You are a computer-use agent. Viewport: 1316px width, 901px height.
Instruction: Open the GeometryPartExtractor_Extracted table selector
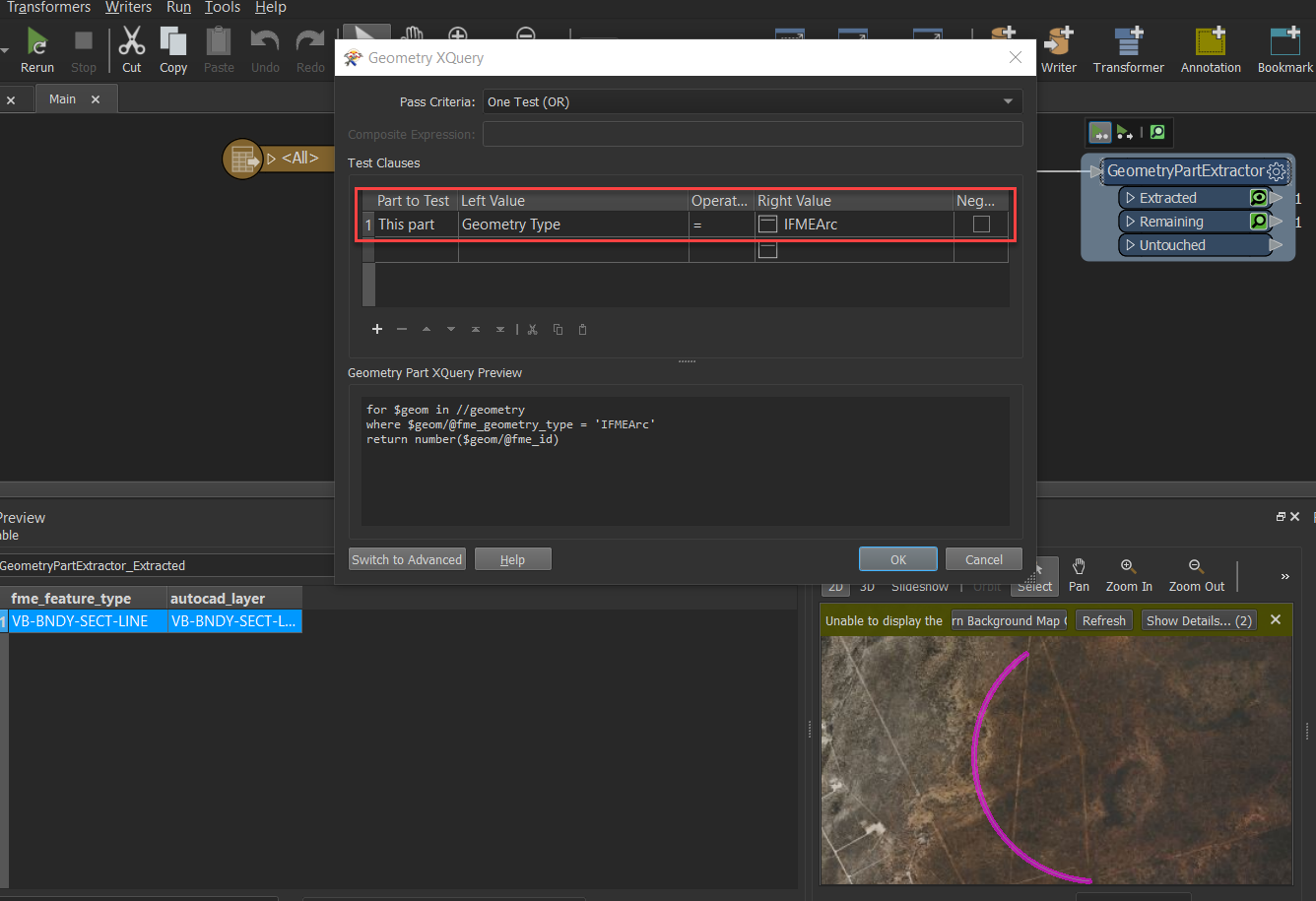(167, 565)
